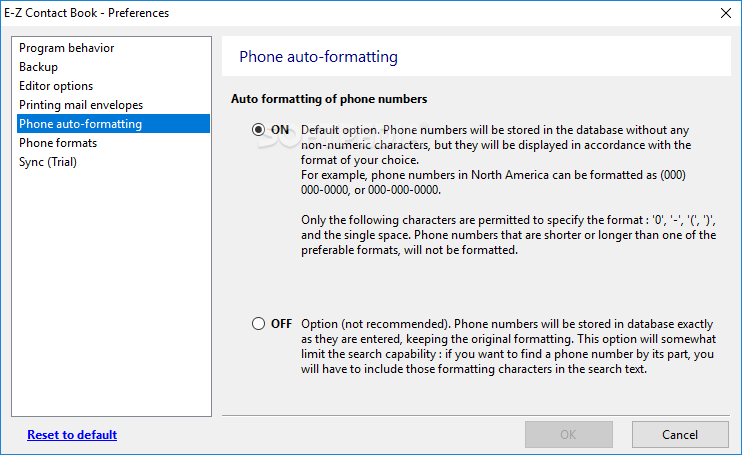Select Phone auto-formatting in the list
Viewport: 742px width, 455px height.
113,123
